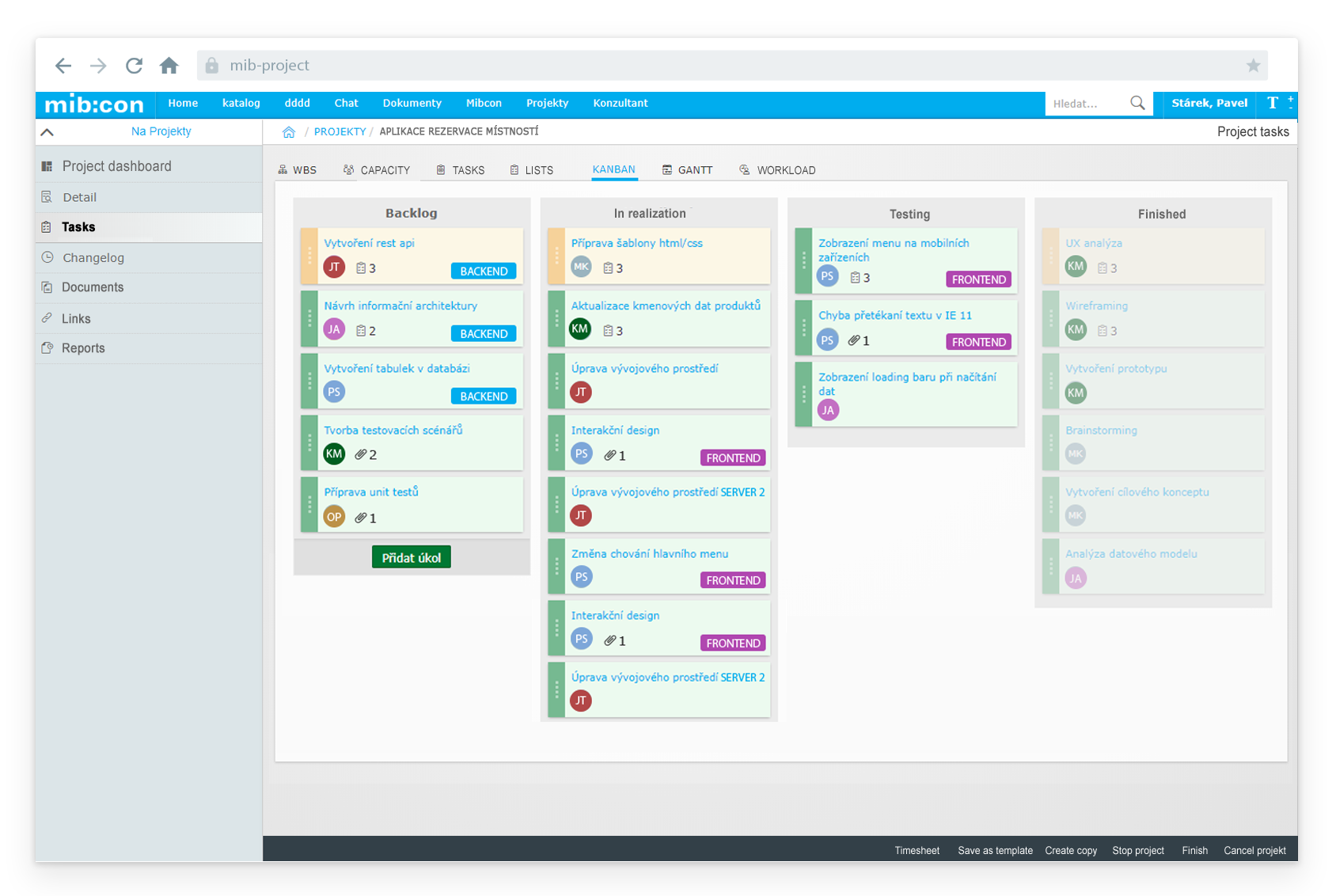Click OP avatar on Příprava unit testů
The image size is (1336, 896).
click(x=334, y=517)
